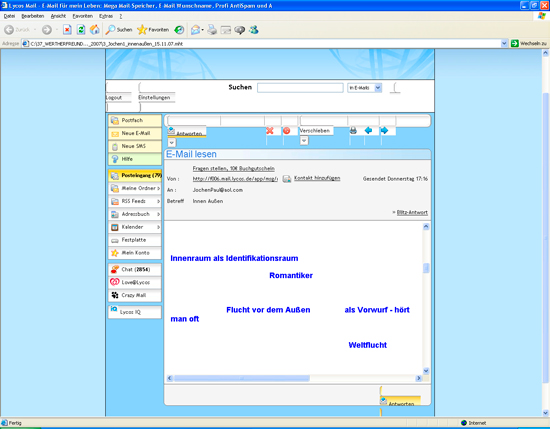Click the Blitz-Antwort link
This screenshot has width=550, height=429.
[412, 213]
